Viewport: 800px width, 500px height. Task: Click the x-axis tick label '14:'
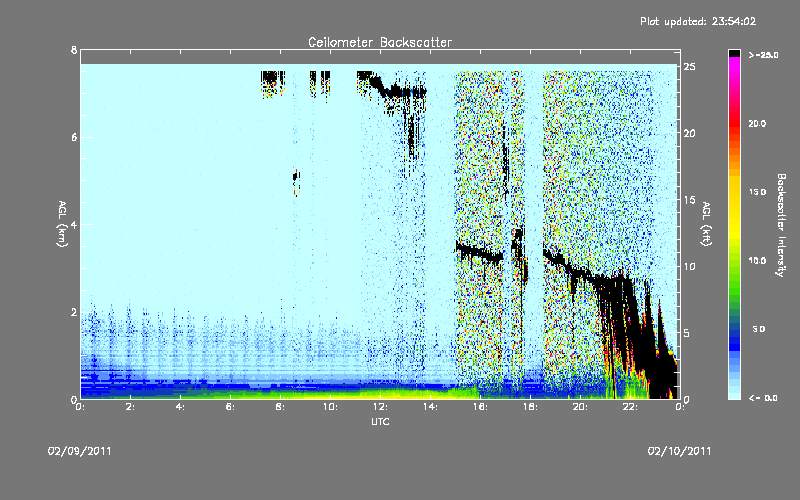pos(430,407)
